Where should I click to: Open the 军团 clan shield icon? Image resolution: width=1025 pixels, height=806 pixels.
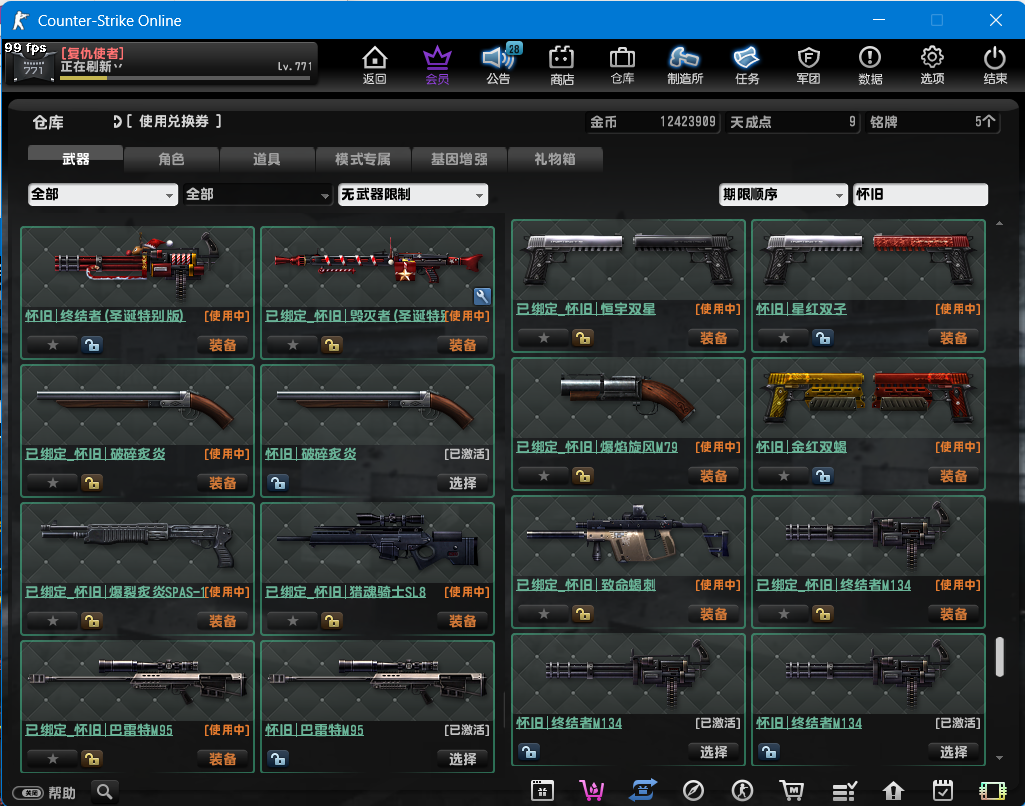[x=809, y=65]
